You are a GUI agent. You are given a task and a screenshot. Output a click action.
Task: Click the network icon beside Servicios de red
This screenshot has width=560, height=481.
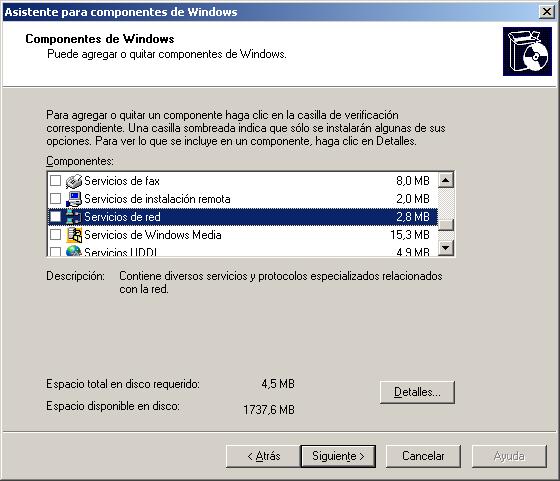tap(74, 217)
